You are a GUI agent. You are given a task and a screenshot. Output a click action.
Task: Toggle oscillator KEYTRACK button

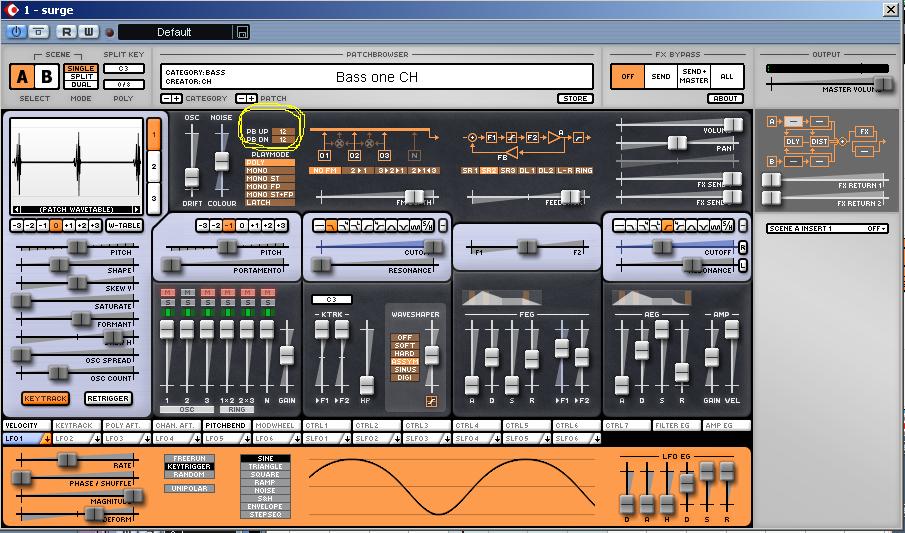pos(46,398)
